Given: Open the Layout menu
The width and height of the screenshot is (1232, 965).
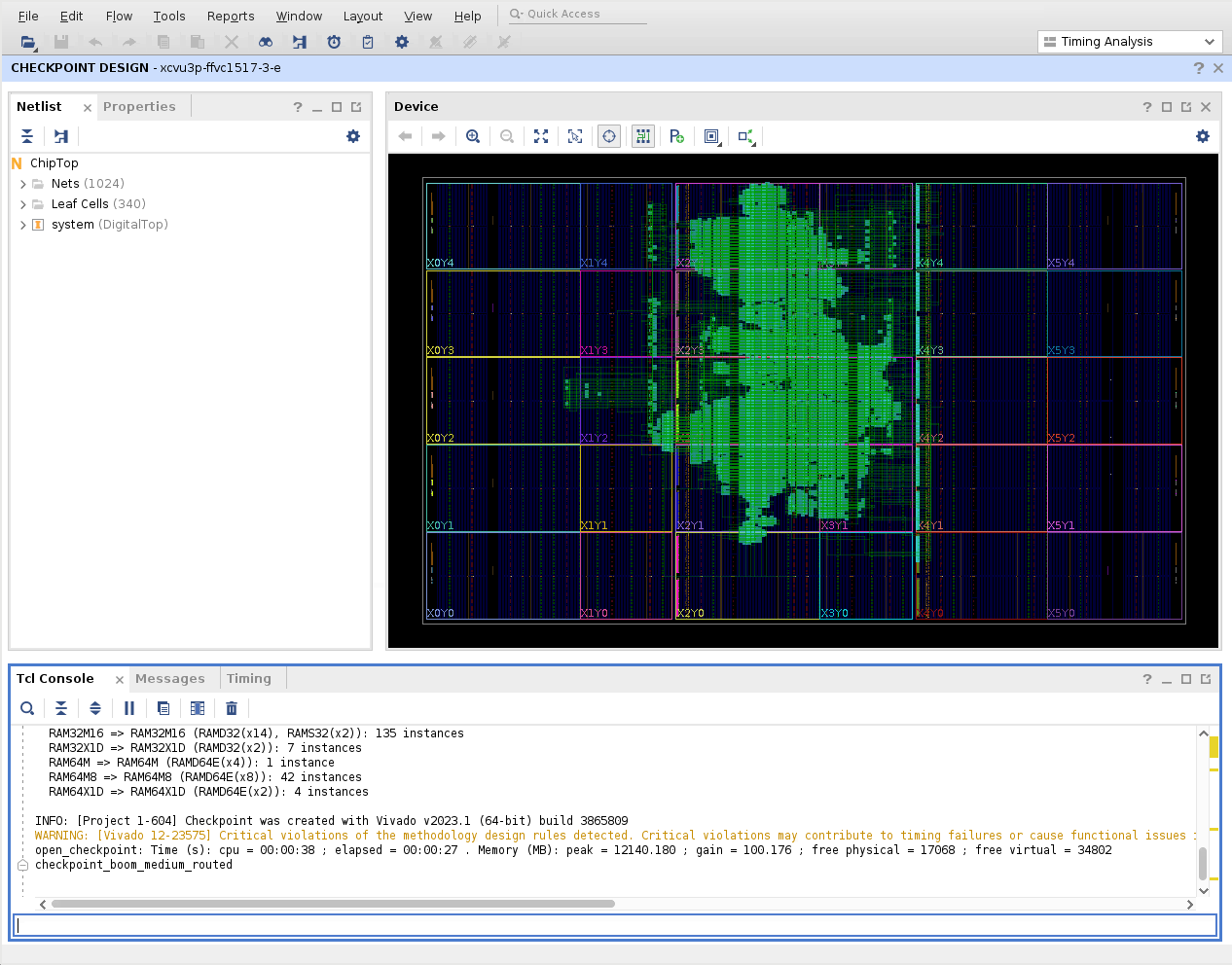Looking at the screenshot, I should pos(363,17).
